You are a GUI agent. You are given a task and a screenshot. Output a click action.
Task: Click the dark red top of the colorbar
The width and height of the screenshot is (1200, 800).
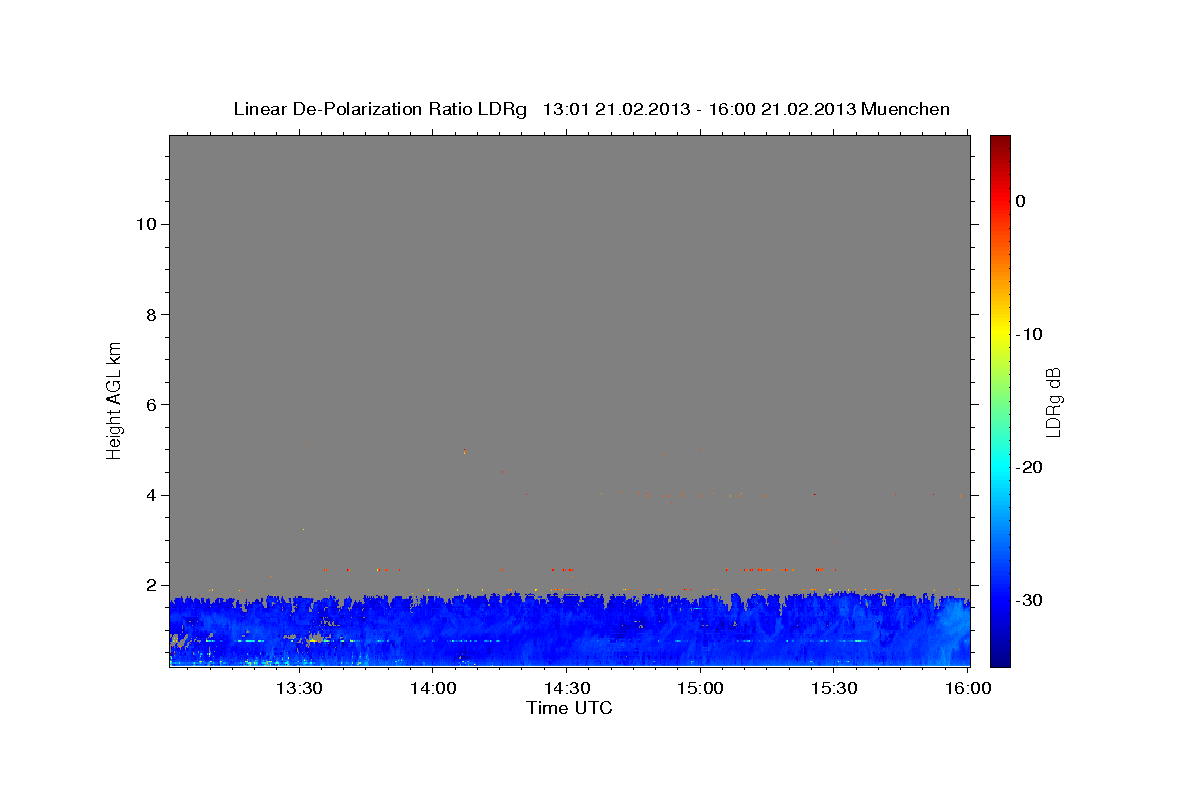(x=1000, y=145)
